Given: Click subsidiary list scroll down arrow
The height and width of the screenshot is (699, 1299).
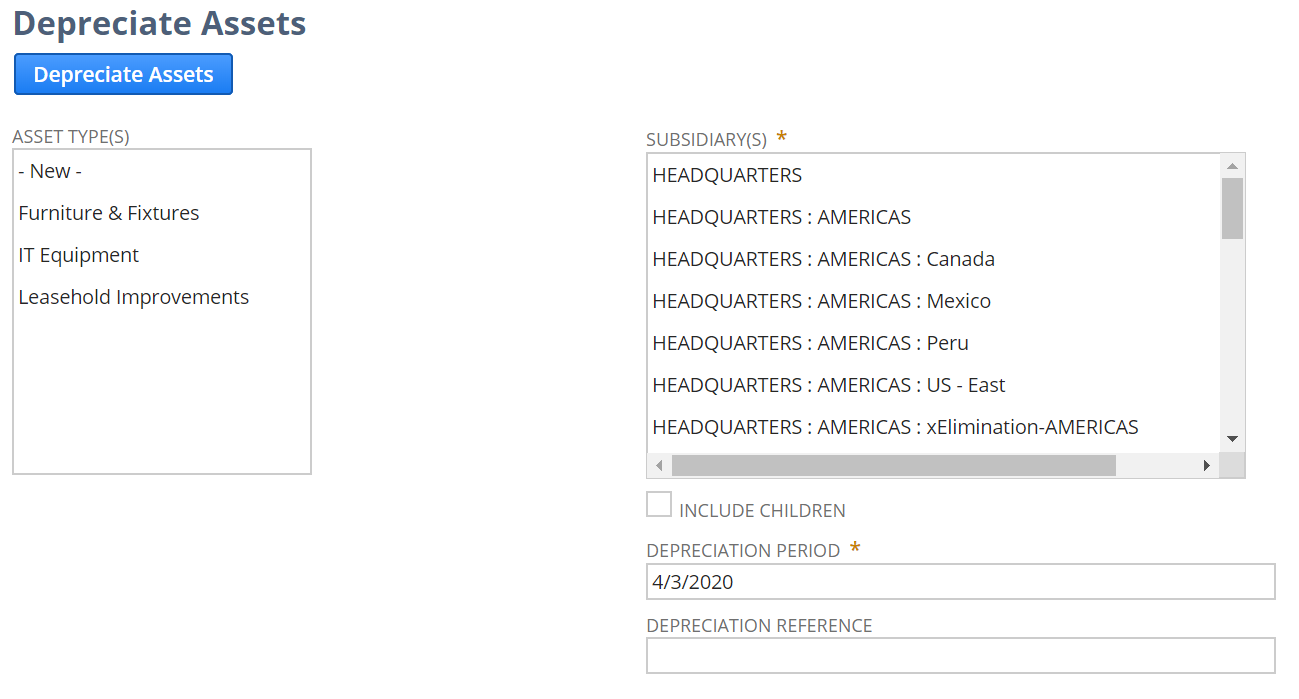Looking at the screenshot, I should point(1232,439).
